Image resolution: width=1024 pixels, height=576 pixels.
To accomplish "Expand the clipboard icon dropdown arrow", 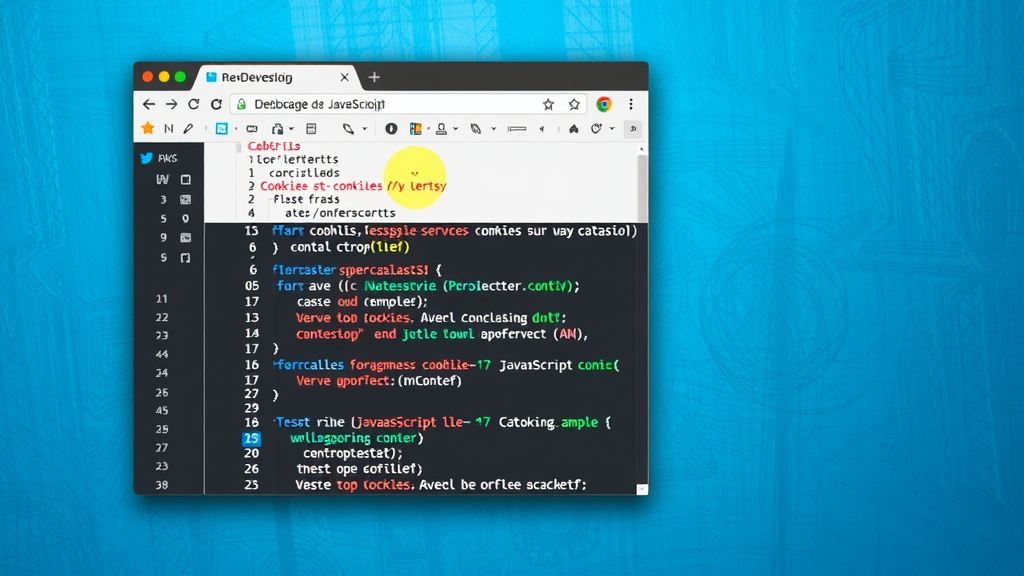I will click(x=289, y=128).
